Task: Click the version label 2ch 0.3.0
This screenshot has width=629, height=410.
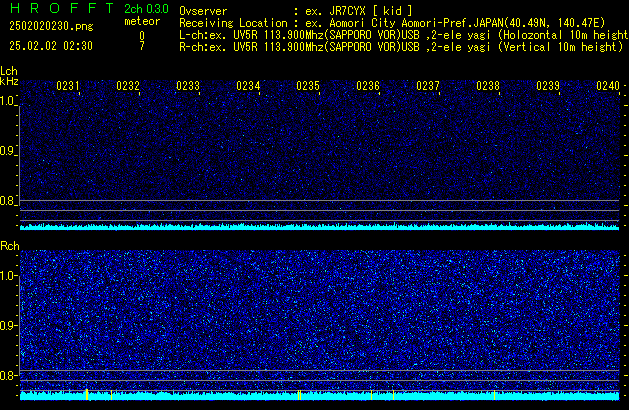Action: click(146, 9)
